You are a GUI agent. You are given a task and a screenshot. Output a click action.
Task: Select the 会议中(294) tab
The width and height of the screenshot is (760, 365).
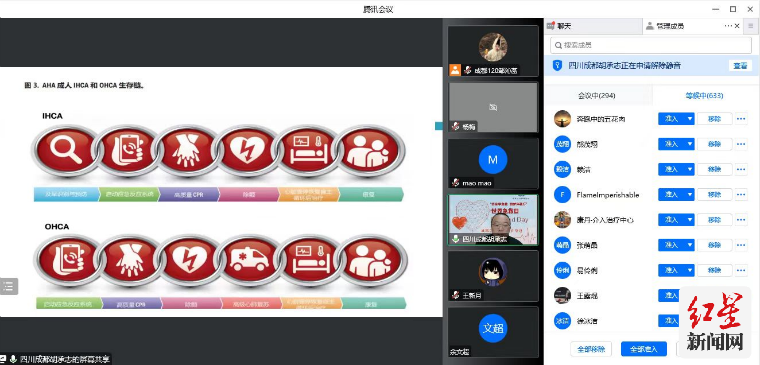click(597, 95)
